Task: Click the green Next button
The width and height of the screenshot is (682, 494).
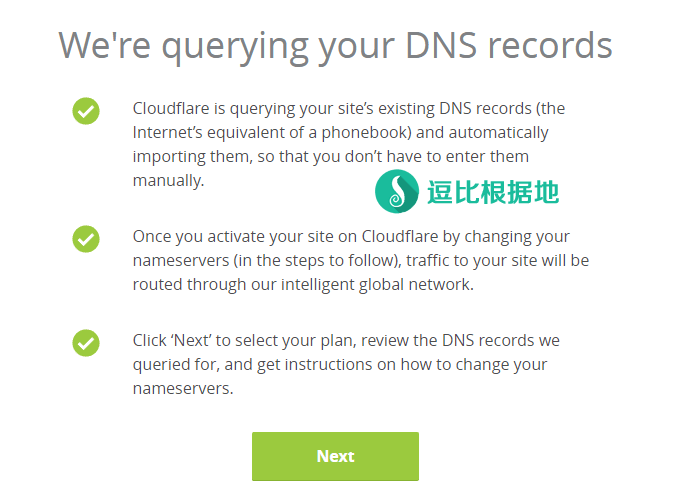Action: [335, 456]
